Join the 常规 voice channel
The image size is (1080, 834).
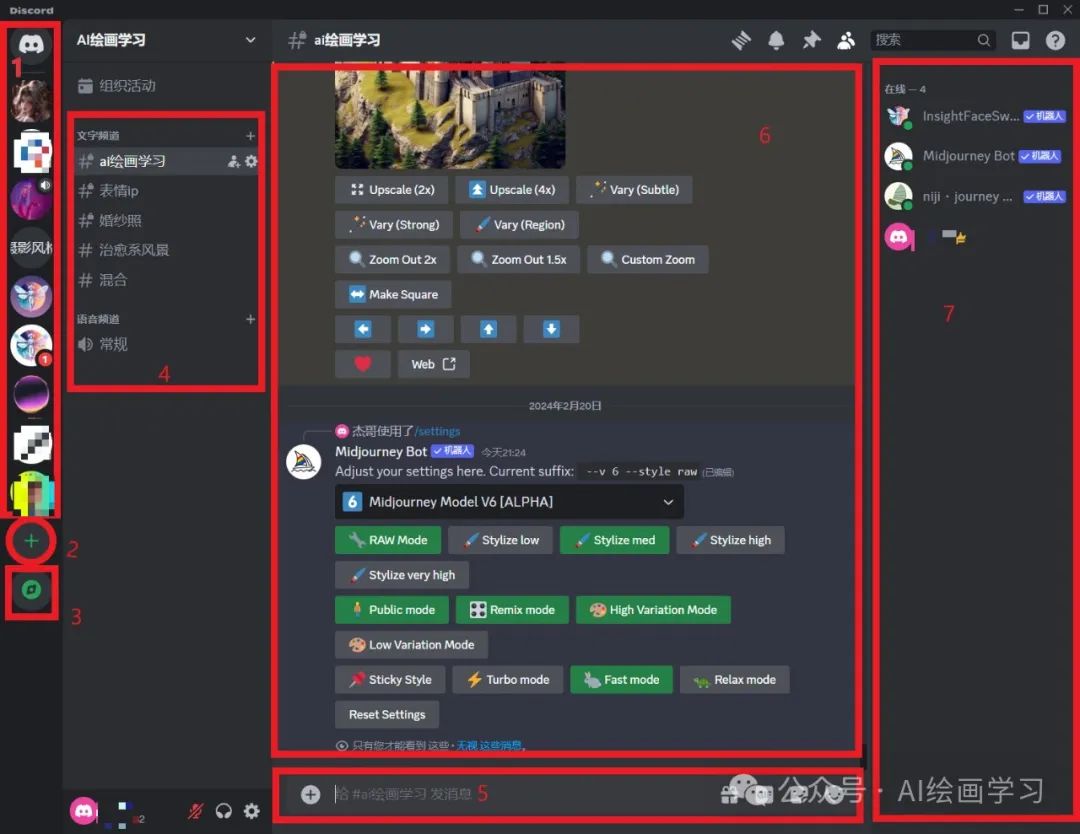[x=167, y=344]
